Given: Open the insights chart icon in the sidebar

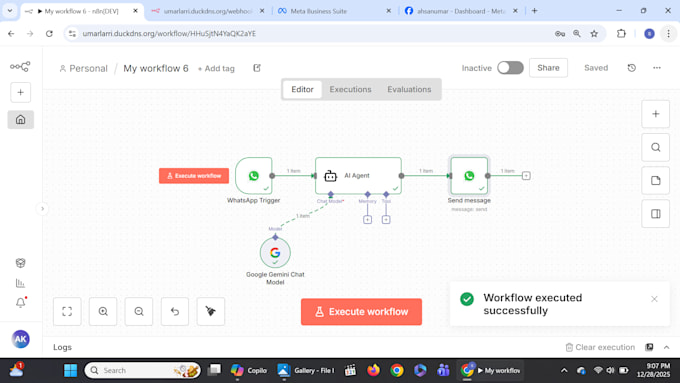Looking at the screenshot, I should (20, 283).
